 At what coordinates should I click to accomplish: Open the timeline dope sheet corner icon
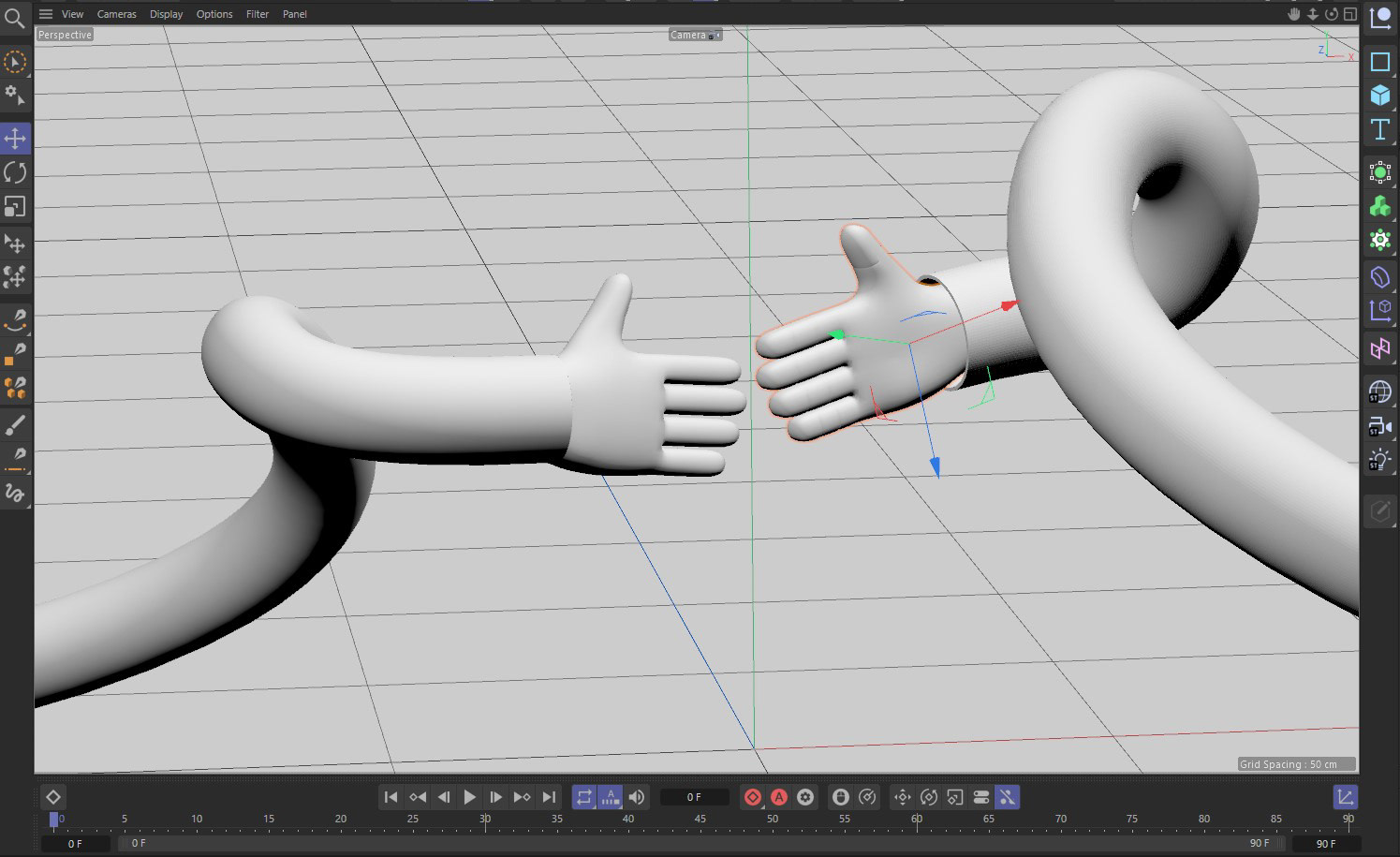pos(1345,797)
